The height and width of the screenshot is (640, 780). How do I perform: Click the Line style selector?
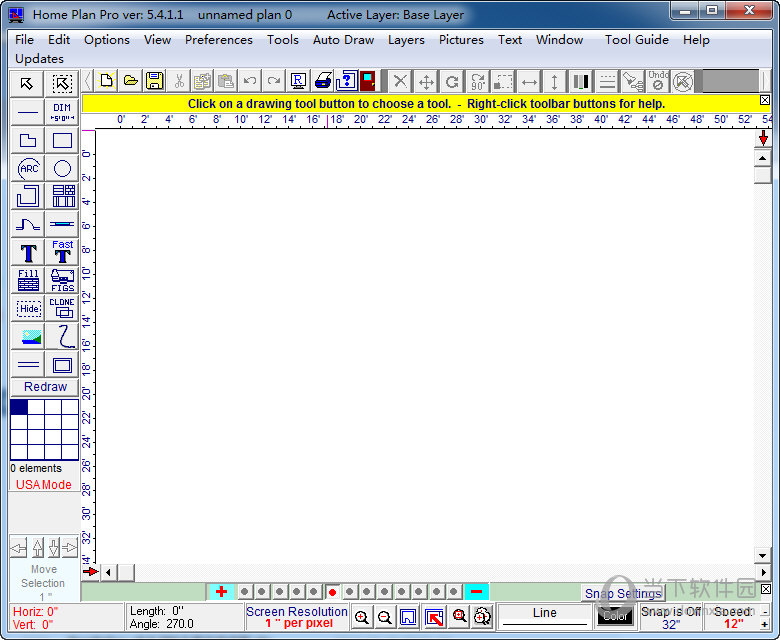pyautogui.click(x=545, y=617)
